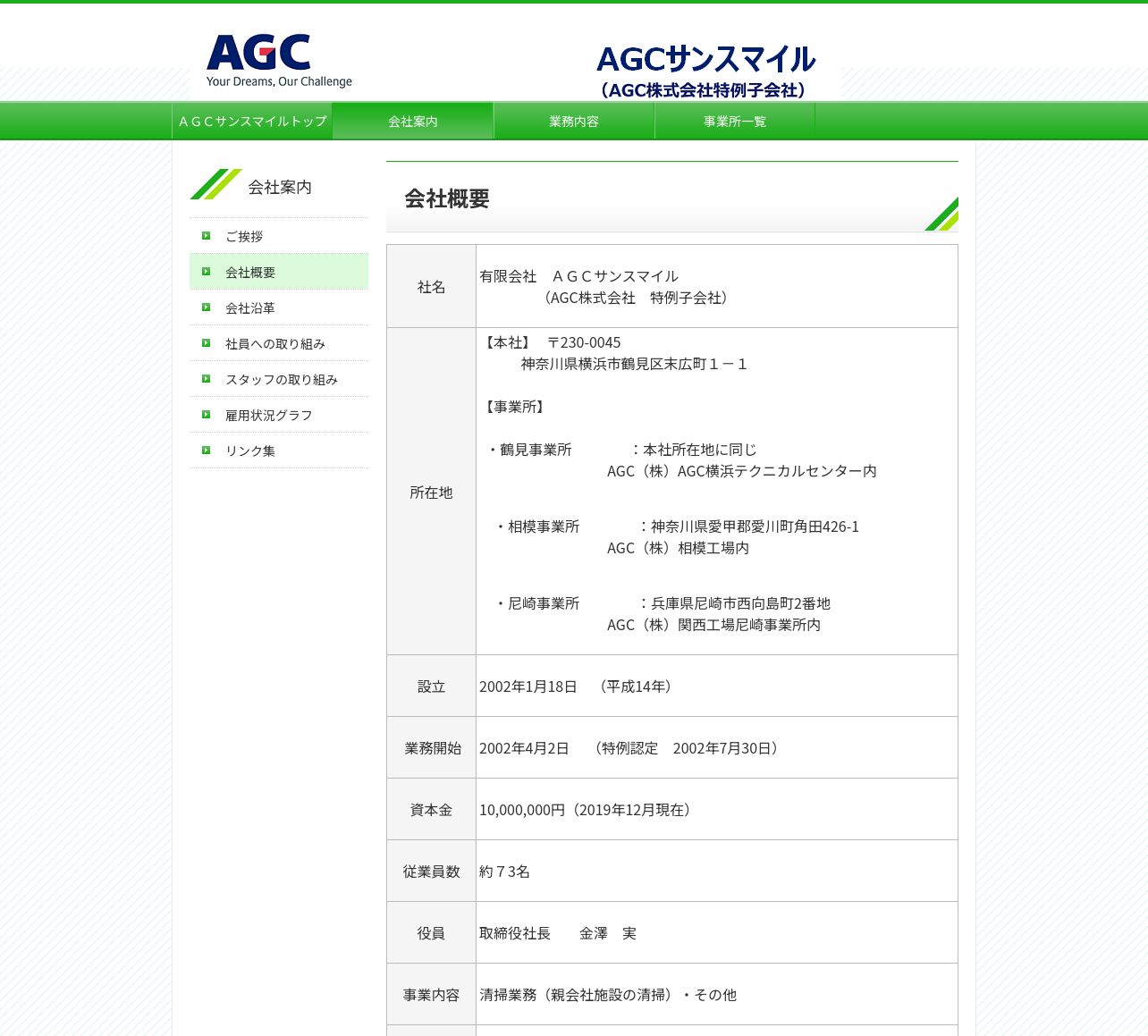This screenshot has width=1148, height=1036.
Task: Switch to the 業務内容 navigation tab
Action: 574,121
